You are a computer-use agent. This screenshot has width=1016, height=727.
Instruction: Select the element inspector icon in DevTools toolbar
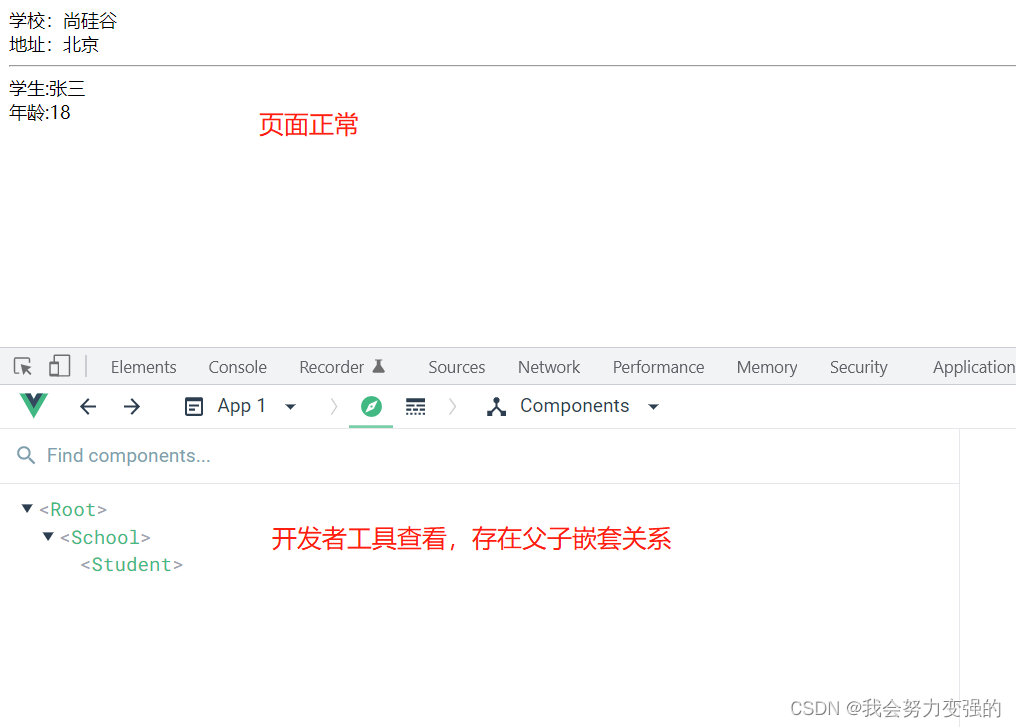(22, 366)
